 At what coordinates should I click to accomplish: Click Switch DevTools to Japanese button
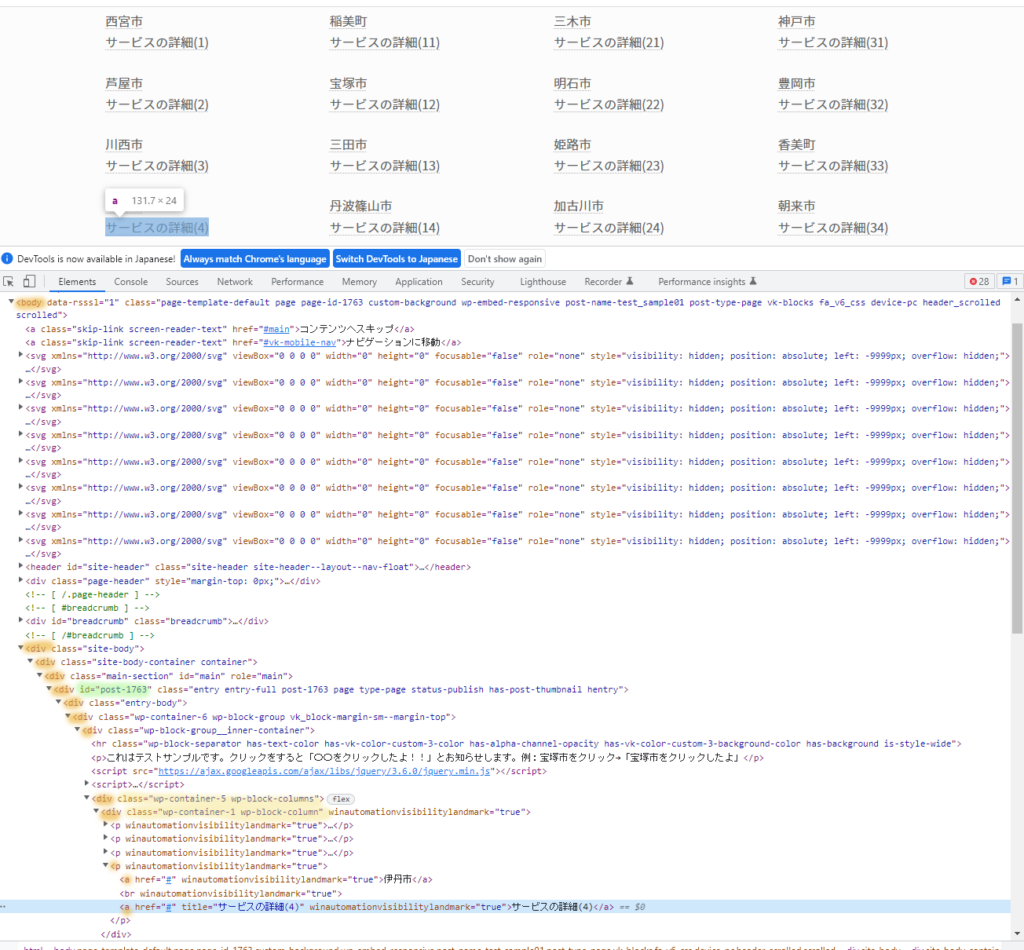click(396, 259)
